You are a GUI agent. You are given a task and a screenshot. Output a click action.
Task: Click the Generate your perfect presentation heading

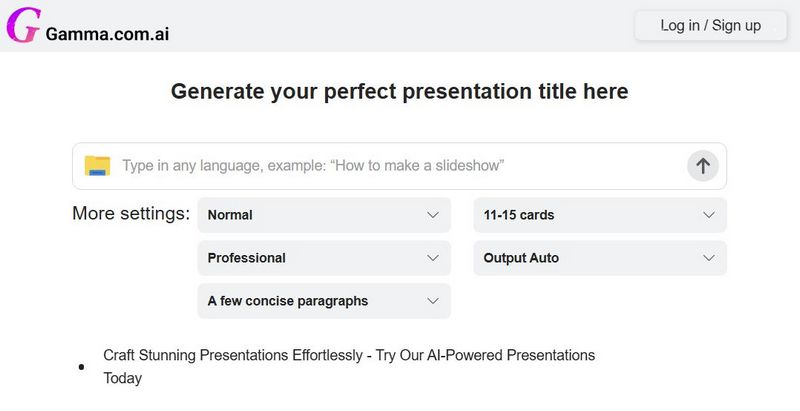[399, 92]
